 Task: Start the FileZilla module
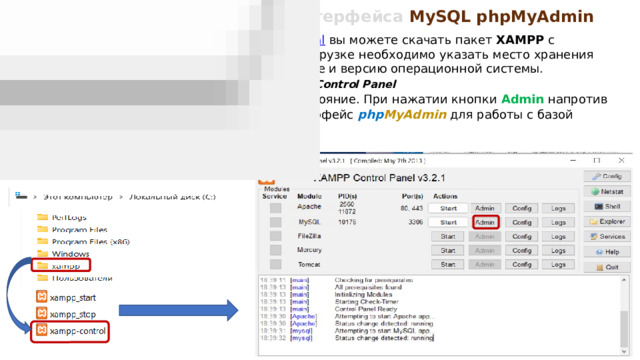(448, 237)
